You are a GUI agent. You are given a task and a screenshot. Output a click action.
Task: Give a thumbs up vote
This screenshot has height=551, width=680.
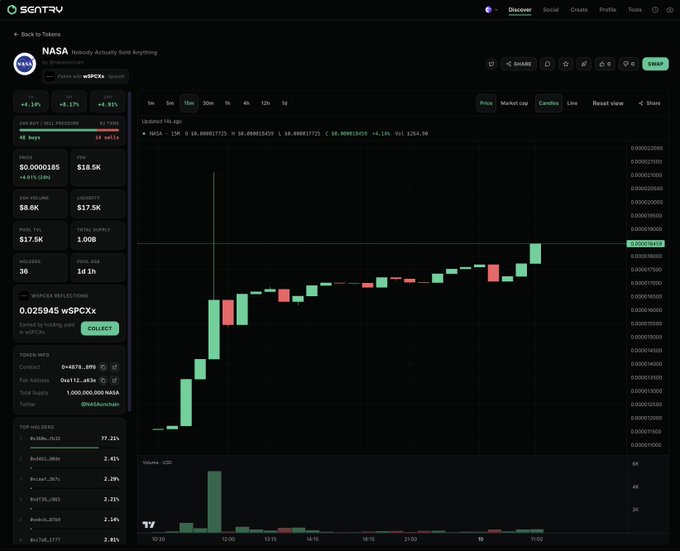(605, 64)
